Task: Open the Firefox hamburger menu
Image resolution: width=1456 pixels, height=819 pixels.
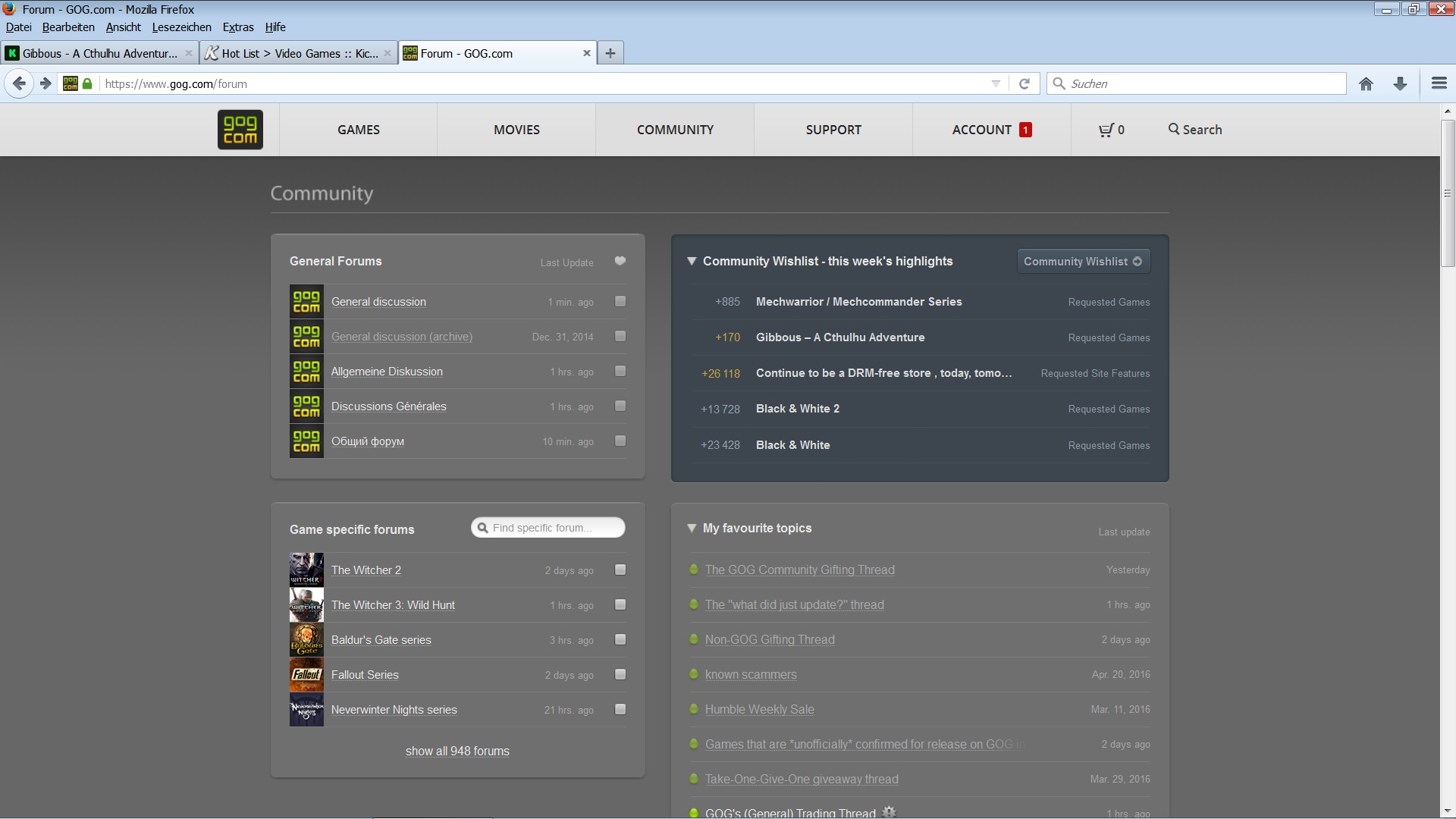Action: click(x=1439, y=84)
